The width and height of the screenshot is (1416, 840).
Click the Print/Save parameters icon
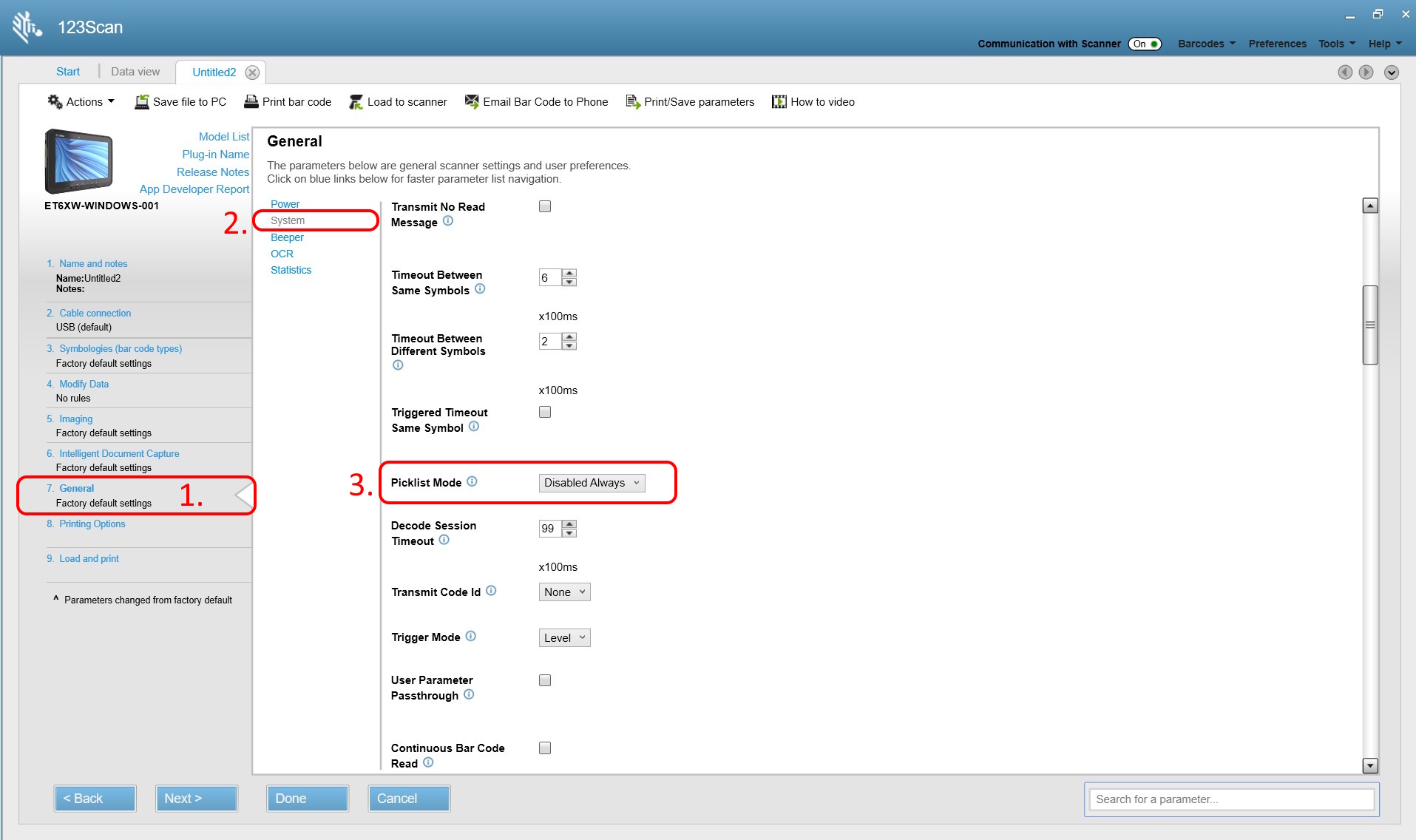[x=633, y=101]
